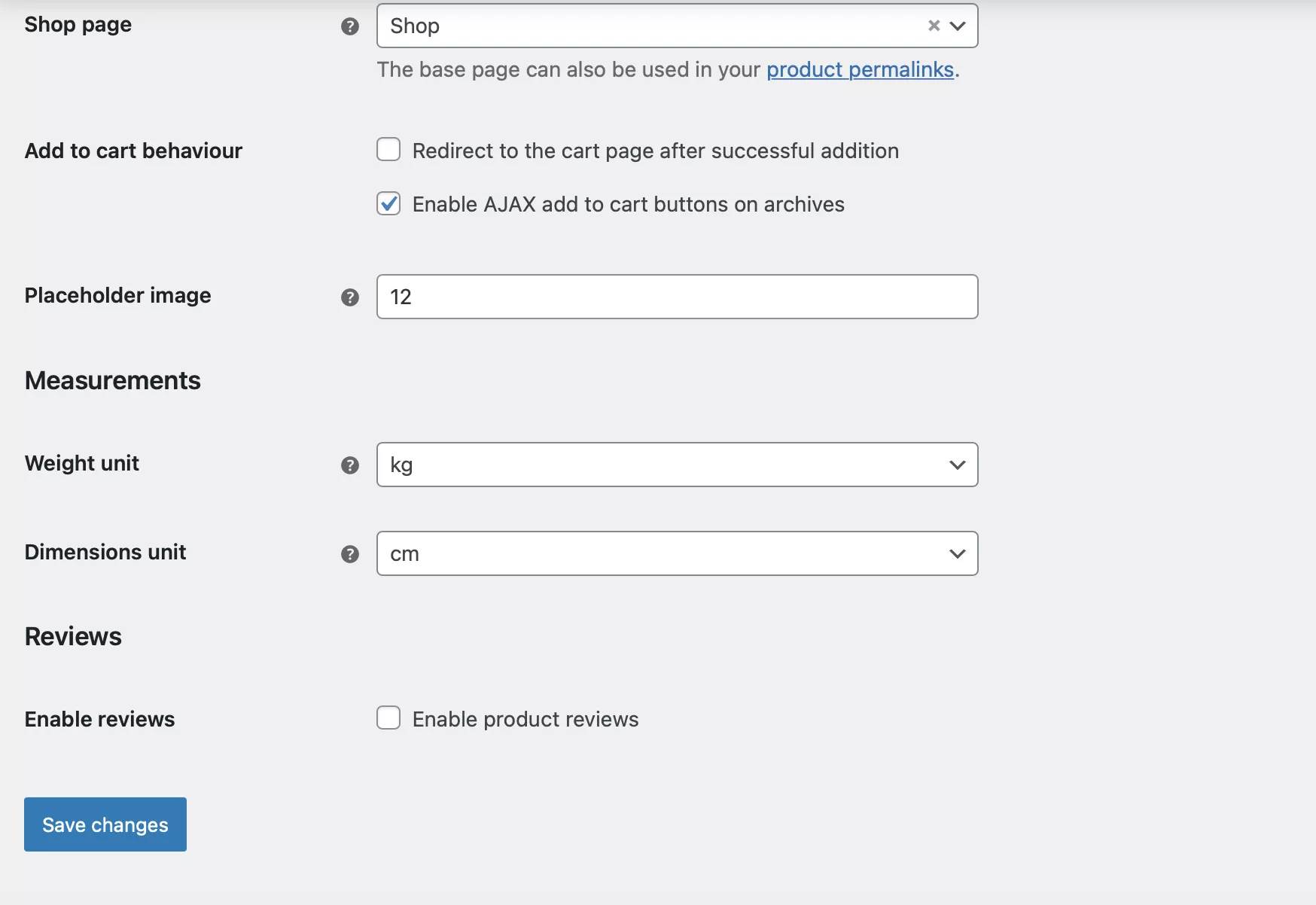The image size is (1316, 905).
Task: Click the Placeholder image help icon
Action: (x=350, y=297)
